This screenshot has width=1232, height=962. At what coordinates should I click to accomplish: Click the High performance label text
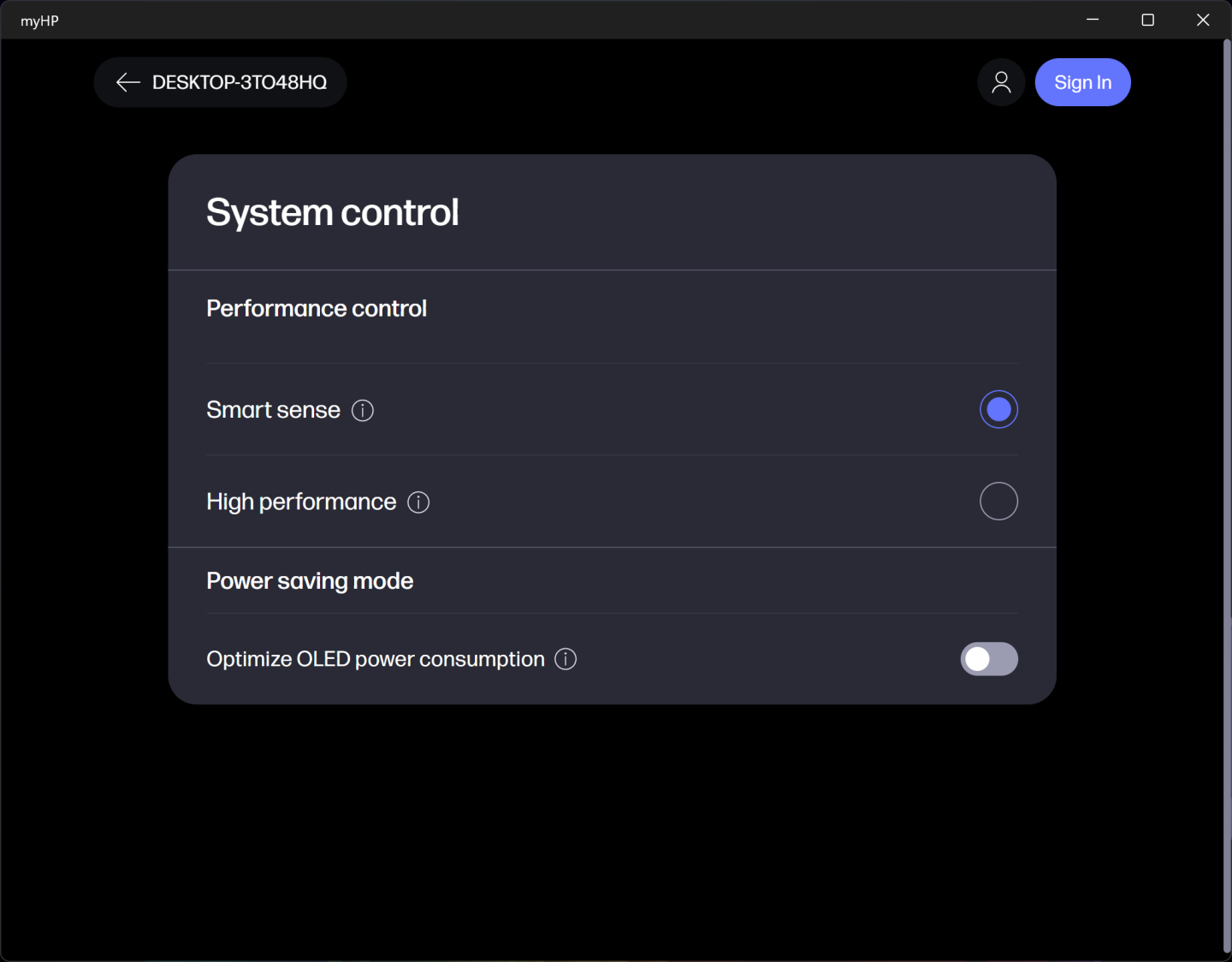tap(301, 502)
